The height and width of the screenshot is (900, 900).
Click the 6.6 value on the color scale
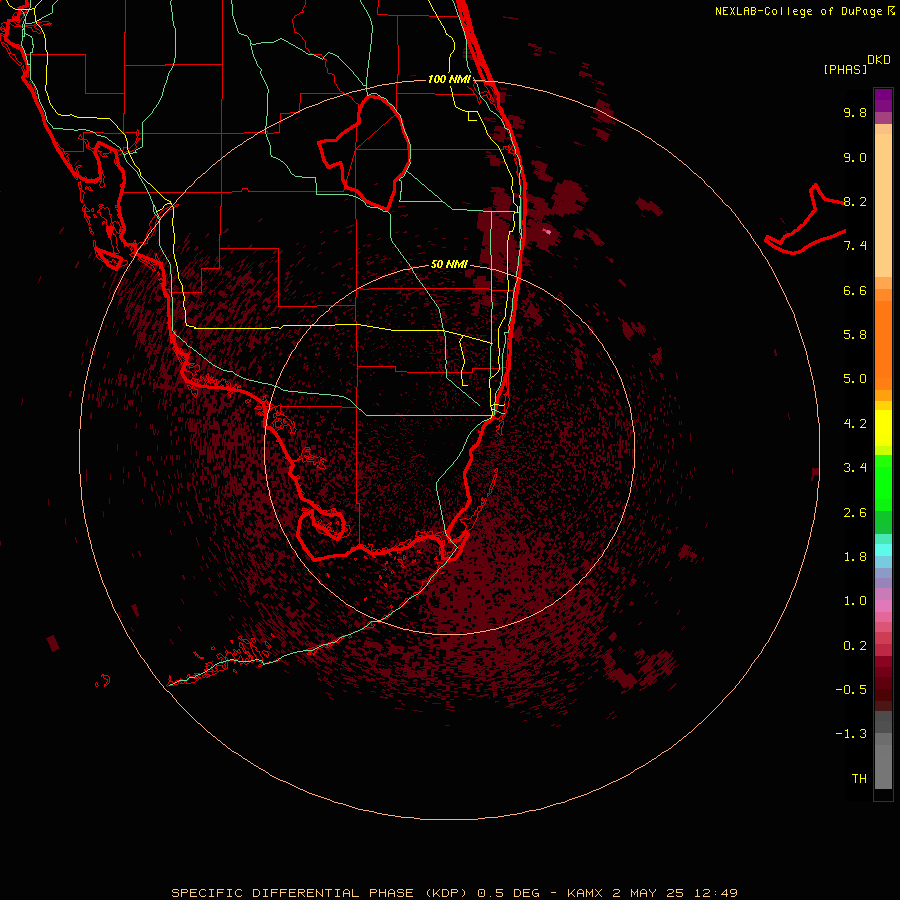855,290
